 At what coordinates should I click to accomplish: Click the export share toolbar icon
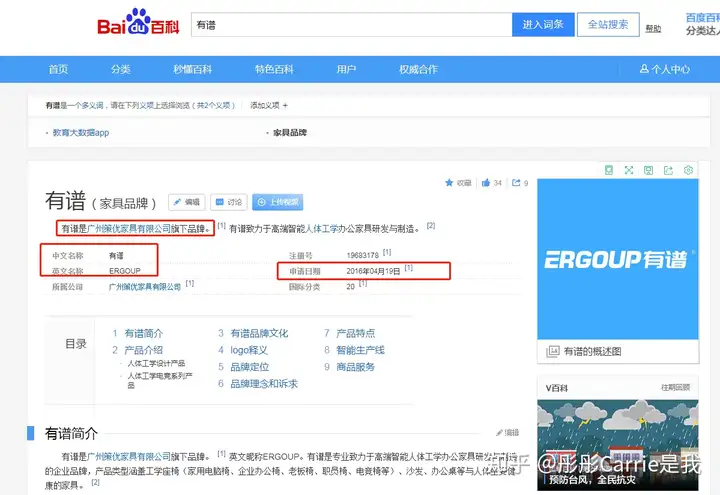(668, 170)
